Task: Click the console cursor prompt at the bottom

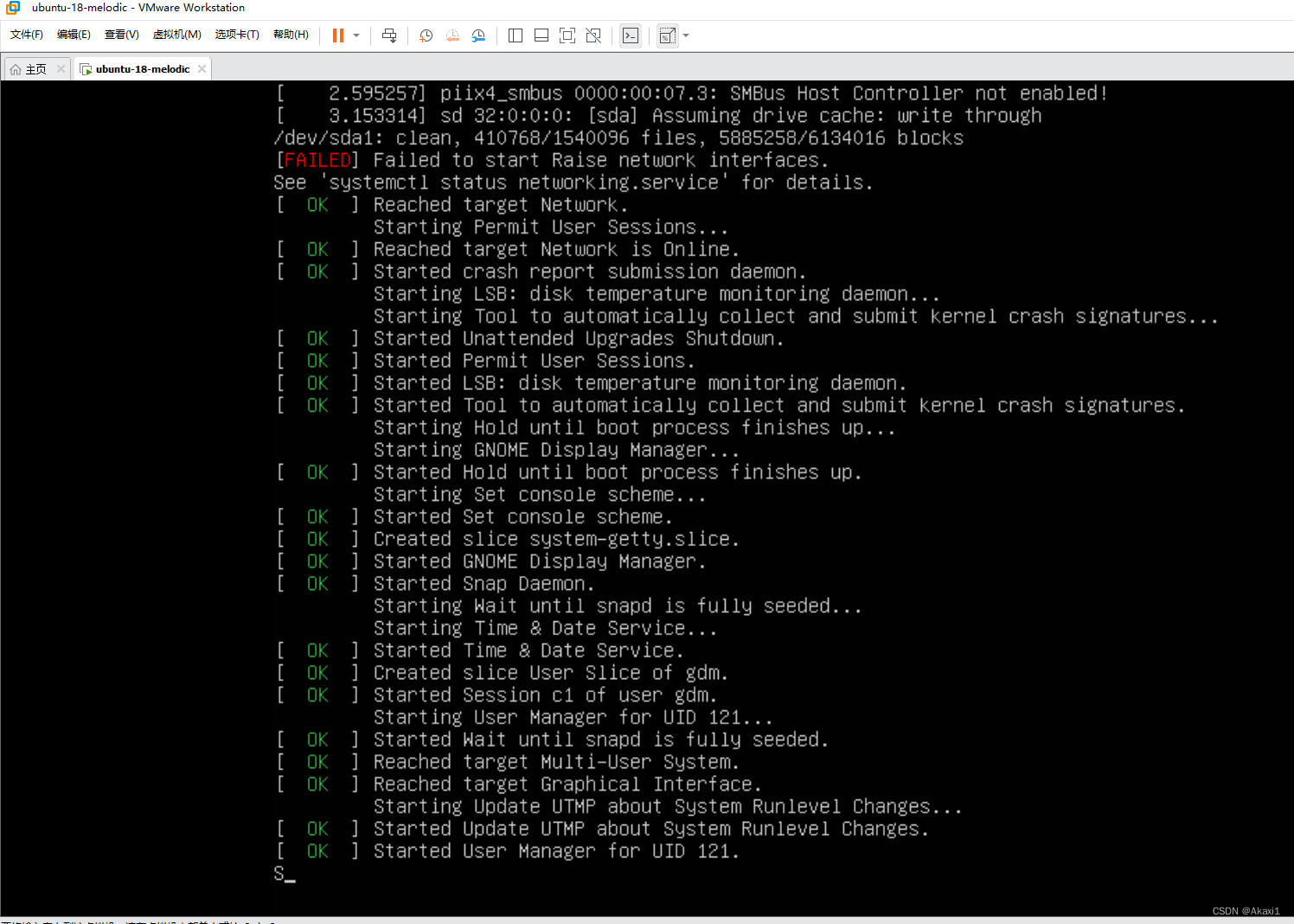Action: click(x=285, y=874)
